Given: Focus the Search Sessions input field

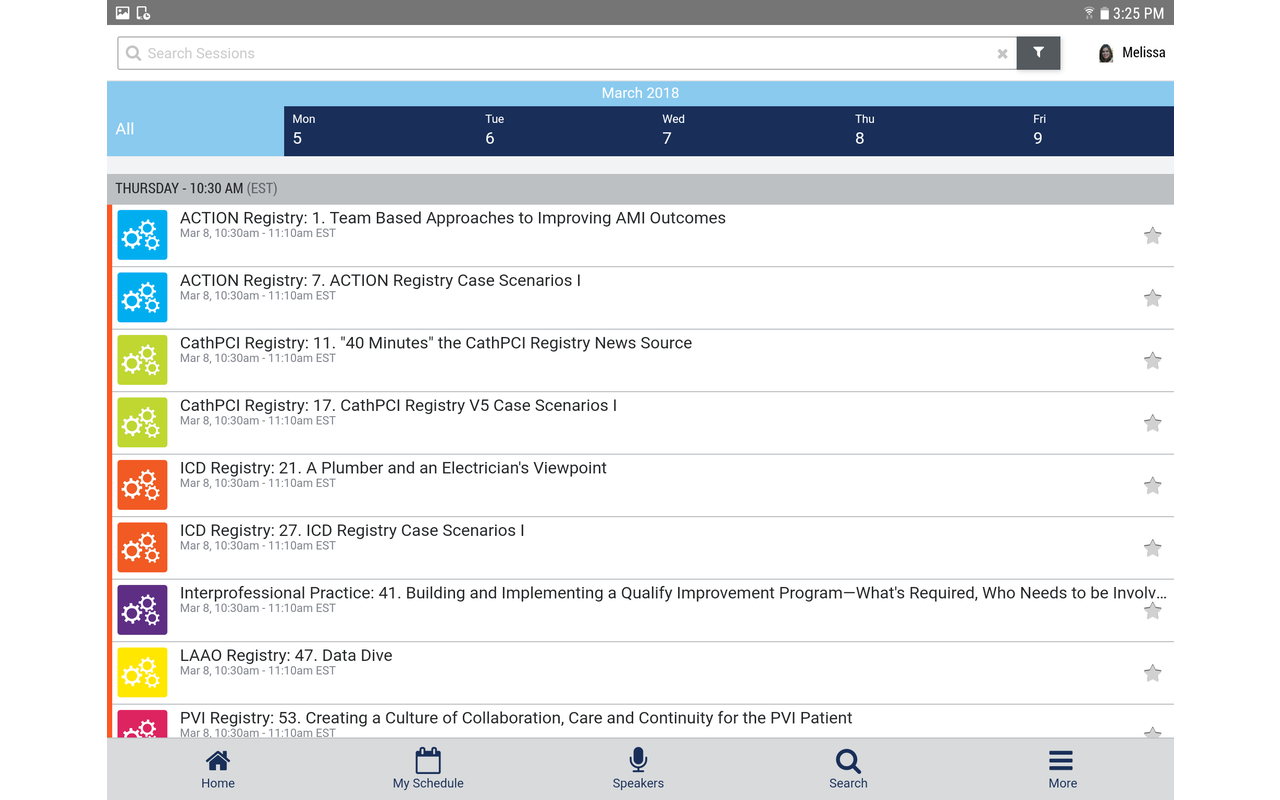Looking at the screenshot, I should pyautogui.click(x=567, y=53).
